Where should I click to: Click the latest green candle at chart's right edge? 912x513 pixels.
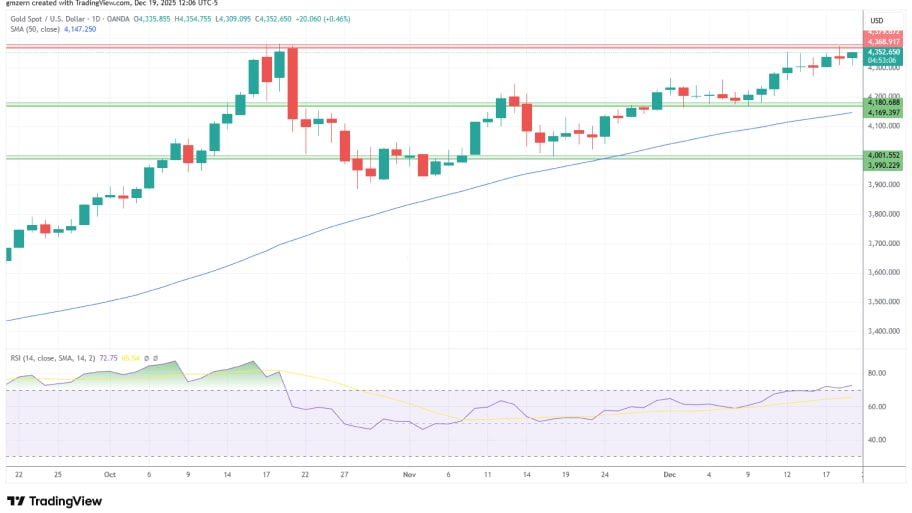click(852, 55)
